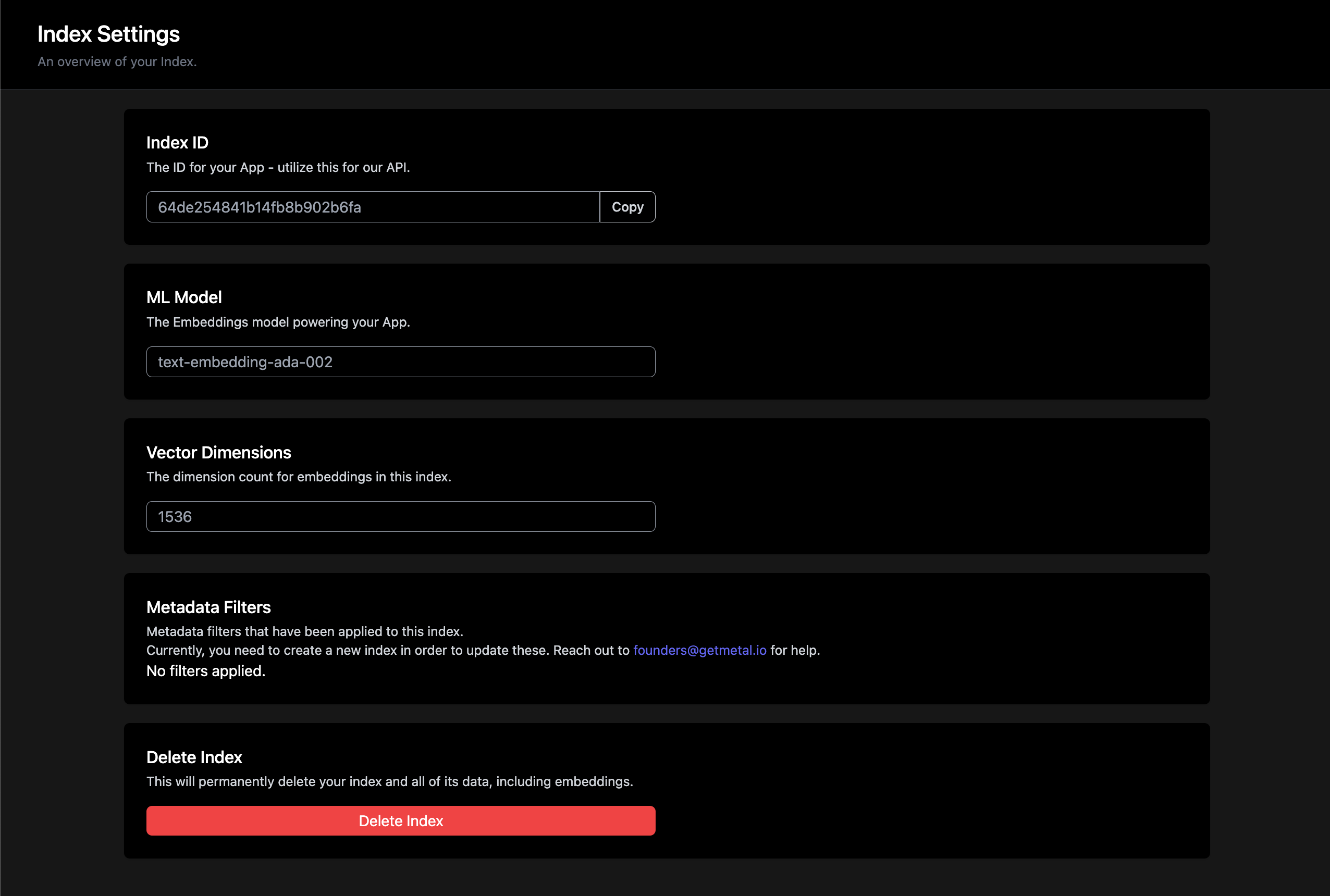Click the 1536 vector dimensions field
Screen dimensions: 1330x896
[400, 517]
